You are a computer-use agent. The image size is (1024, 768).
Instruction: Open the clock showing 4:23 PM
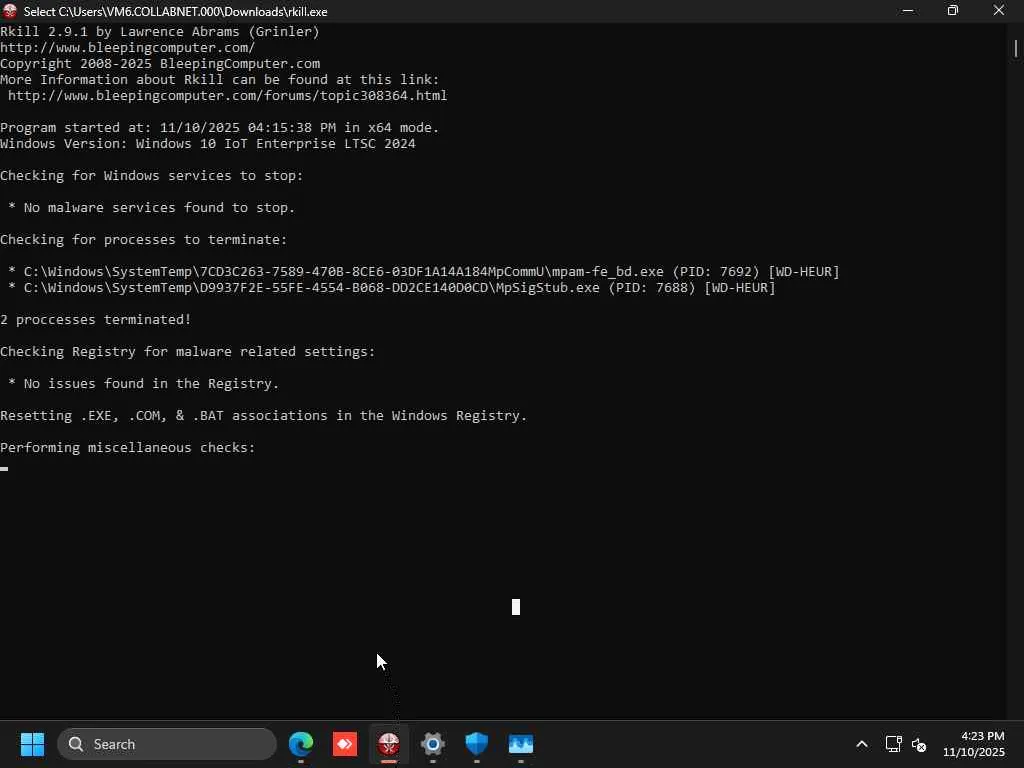click(974, 744)
